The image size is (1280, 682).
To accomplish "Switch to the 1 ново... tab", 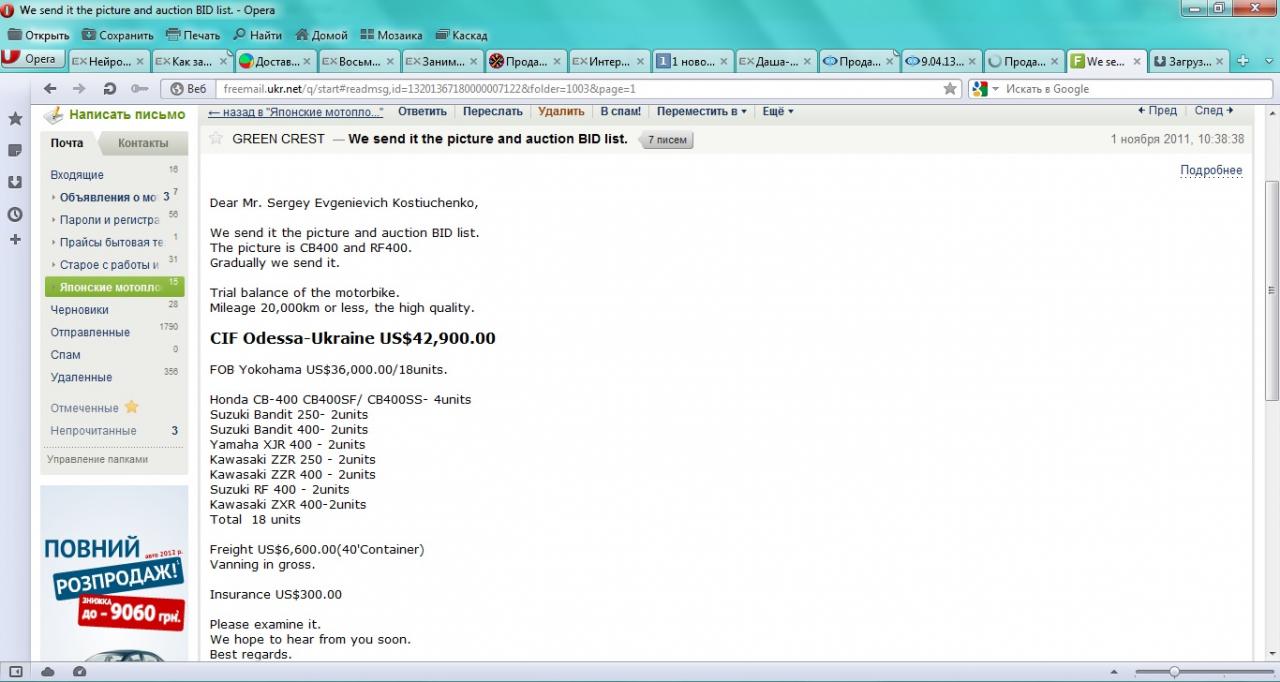I will [692, 61].
